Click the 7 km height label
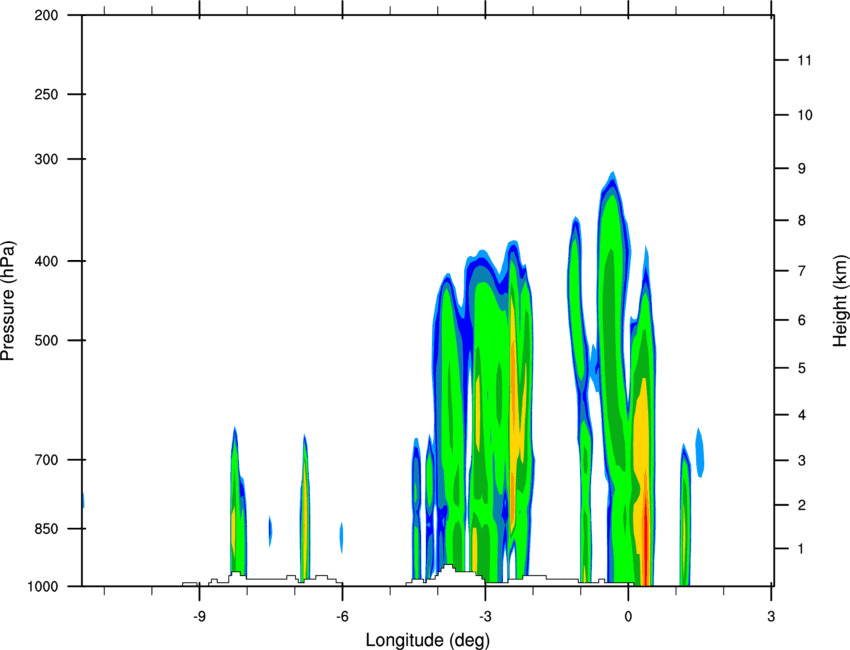The width and height of the screenshot is (850, 650). pos(801,271)
